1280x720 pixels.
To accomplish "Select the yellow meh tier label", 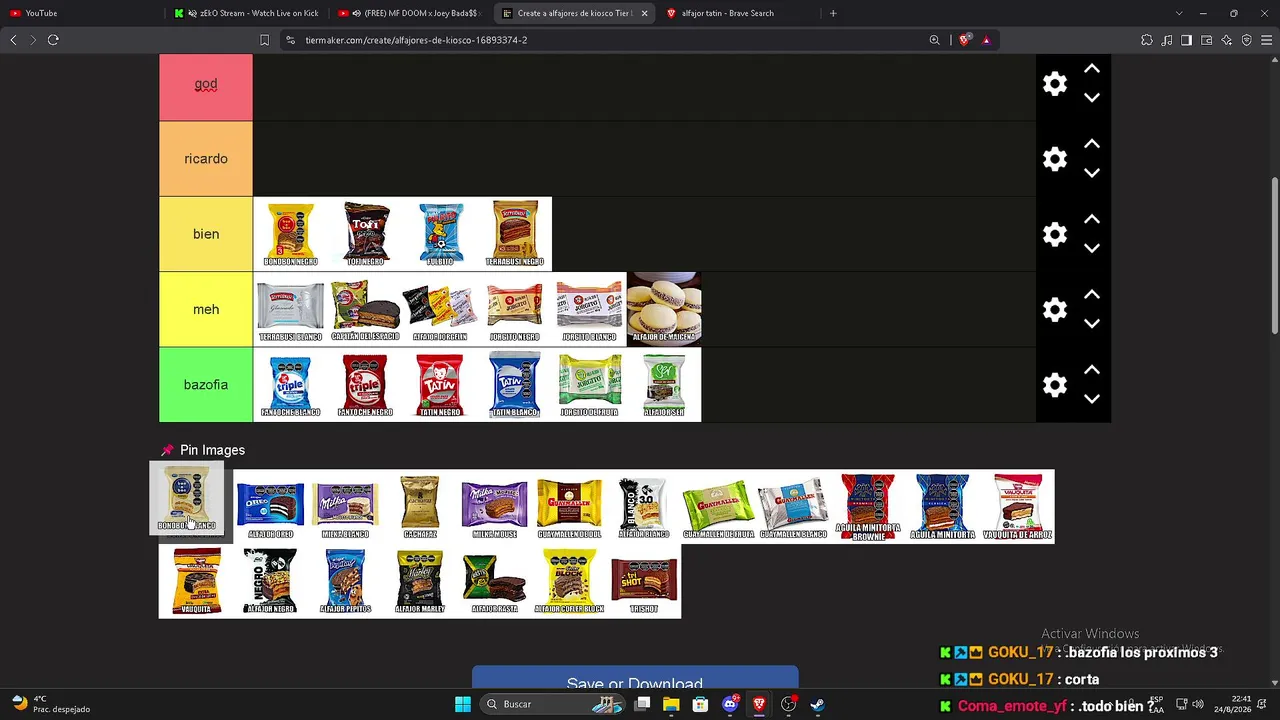I will (206, 310).
